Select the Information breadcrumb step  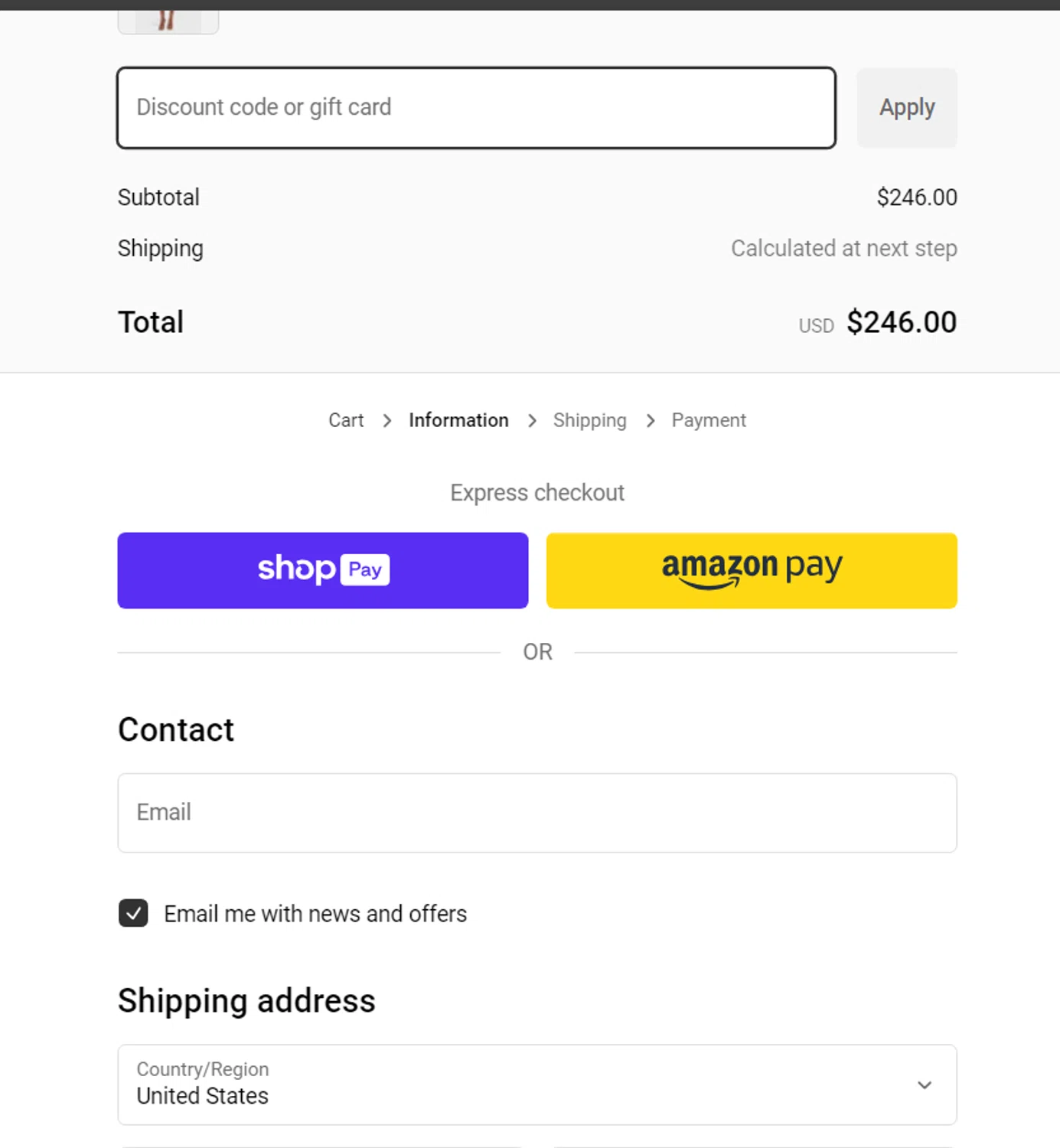[x=458, y=420]
